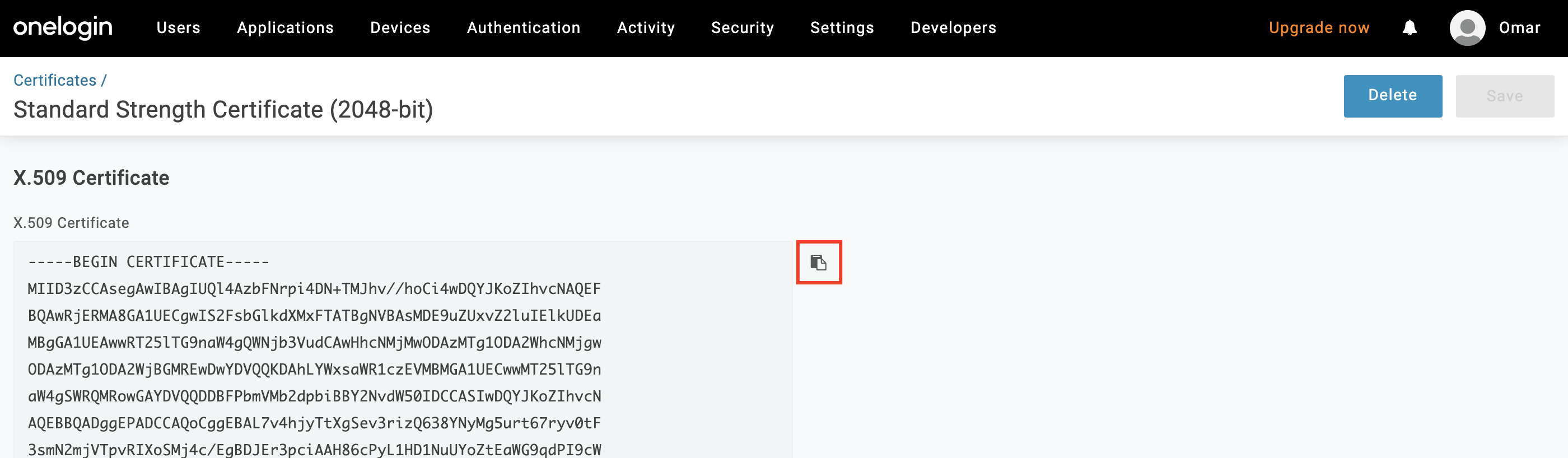The image size is (1568, 458).
Task: Open the notifications bell
Action: click(1409, 28)
